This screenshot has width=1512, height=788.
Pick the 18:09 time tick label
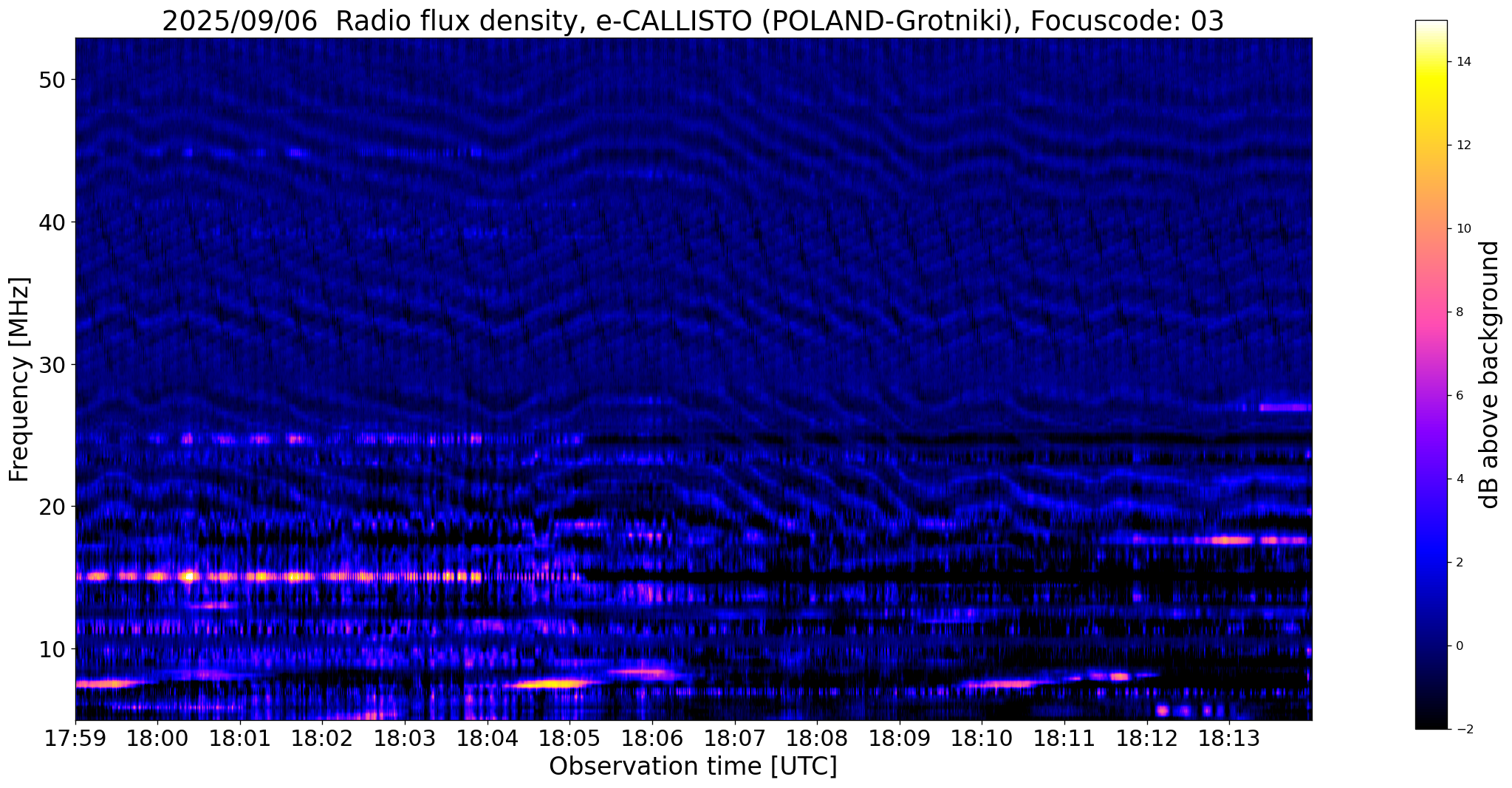[x=899, y=739]
